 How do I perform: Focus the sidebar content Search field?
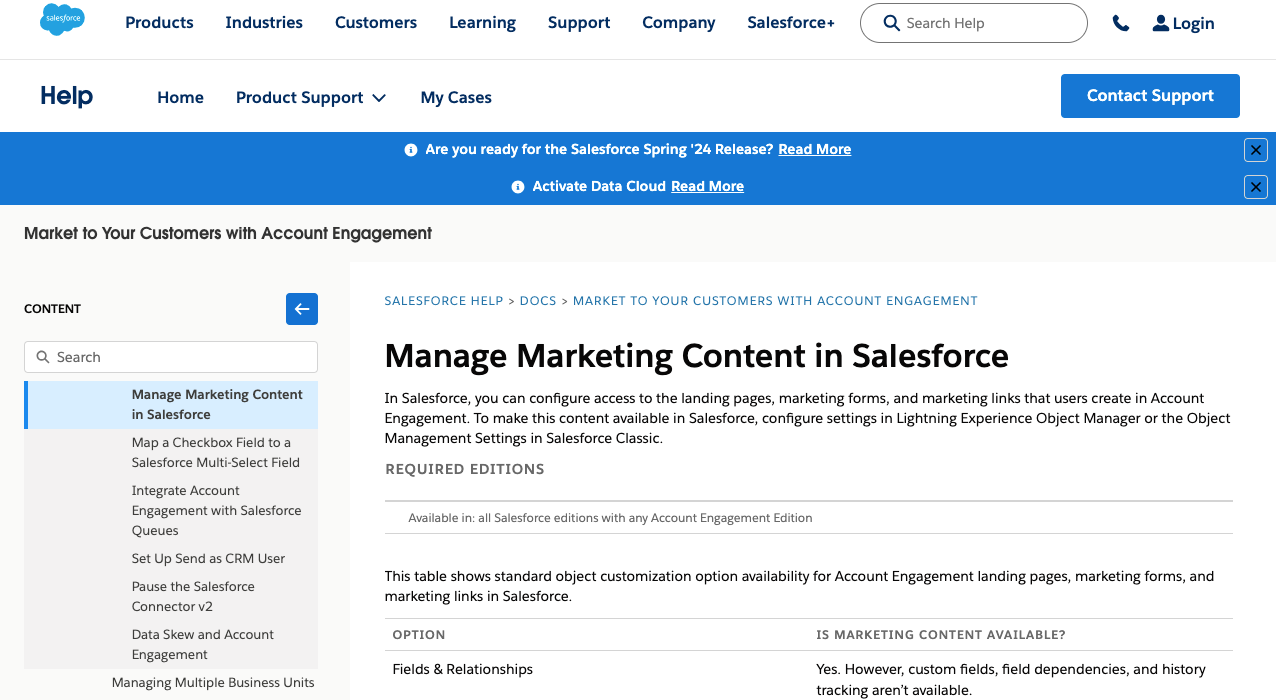(x=171, y=357)
